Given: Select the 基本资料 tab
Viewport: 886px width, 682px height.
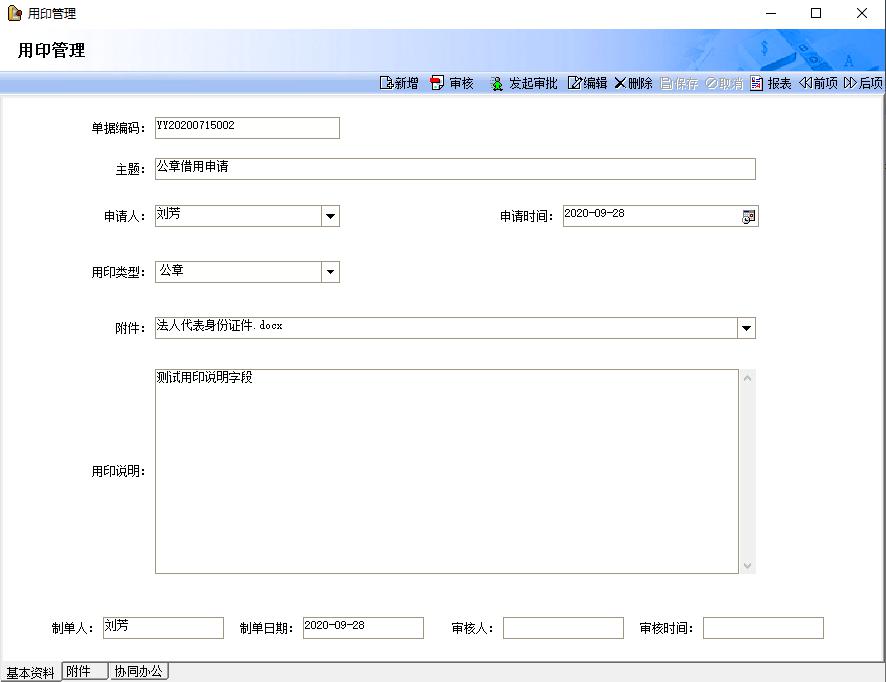Looking at the screenshot, I should click(x=30, y=673).
